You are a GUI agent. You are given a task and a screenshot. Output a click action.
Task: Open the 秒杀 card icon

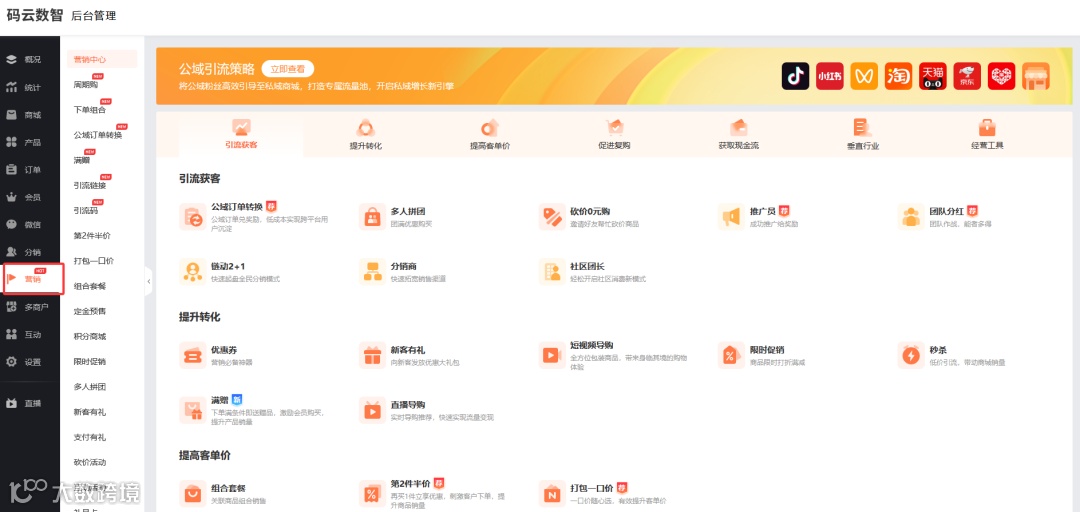click(911, 355)
